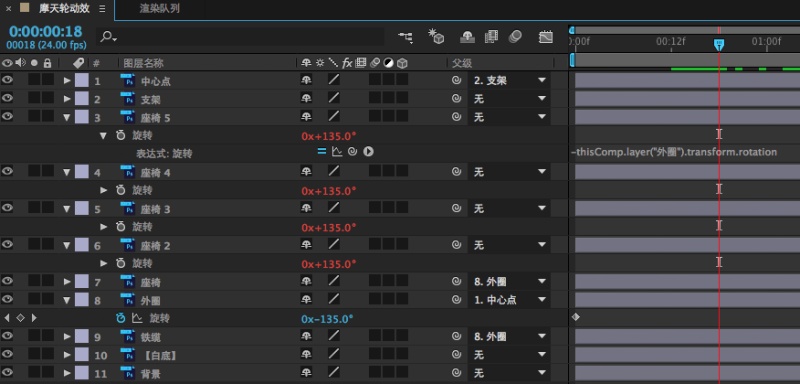The width and height of the screenshot is (800, 384).
Task: Close the 摩天轮动效 timeline panel
Action: 8,9
